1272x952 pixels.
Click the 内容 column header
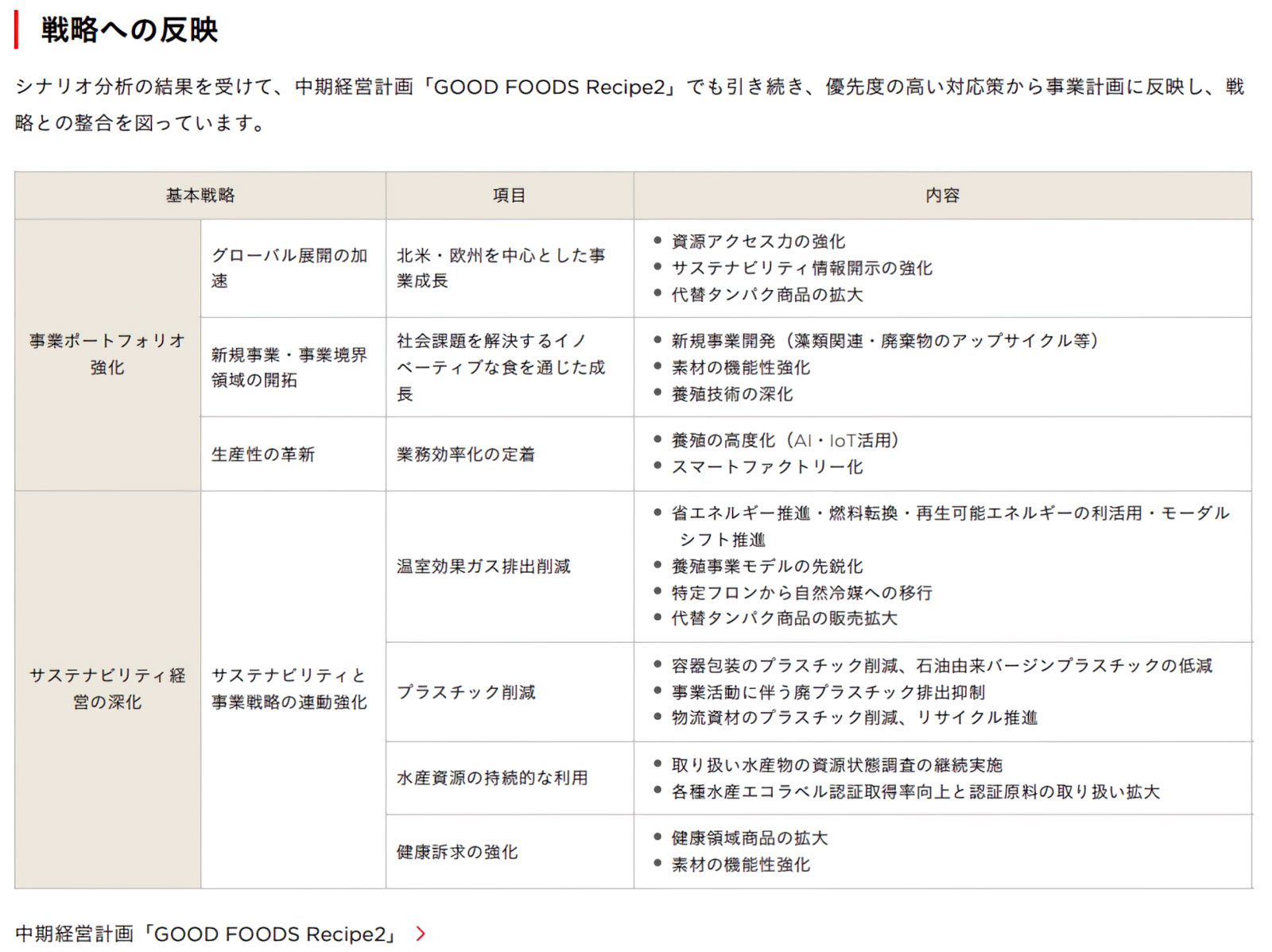(x=942, y=195)
